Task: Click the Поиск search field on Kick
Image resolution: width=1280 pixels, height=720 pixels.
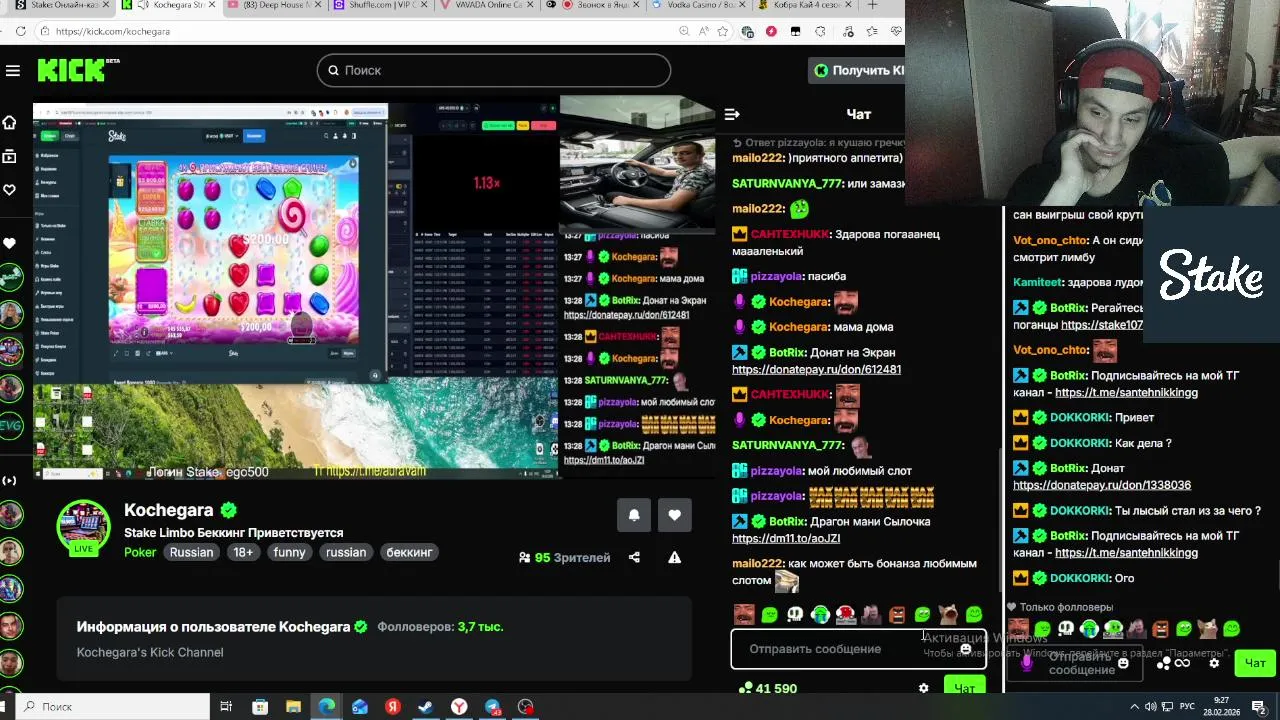Action: 494,70
